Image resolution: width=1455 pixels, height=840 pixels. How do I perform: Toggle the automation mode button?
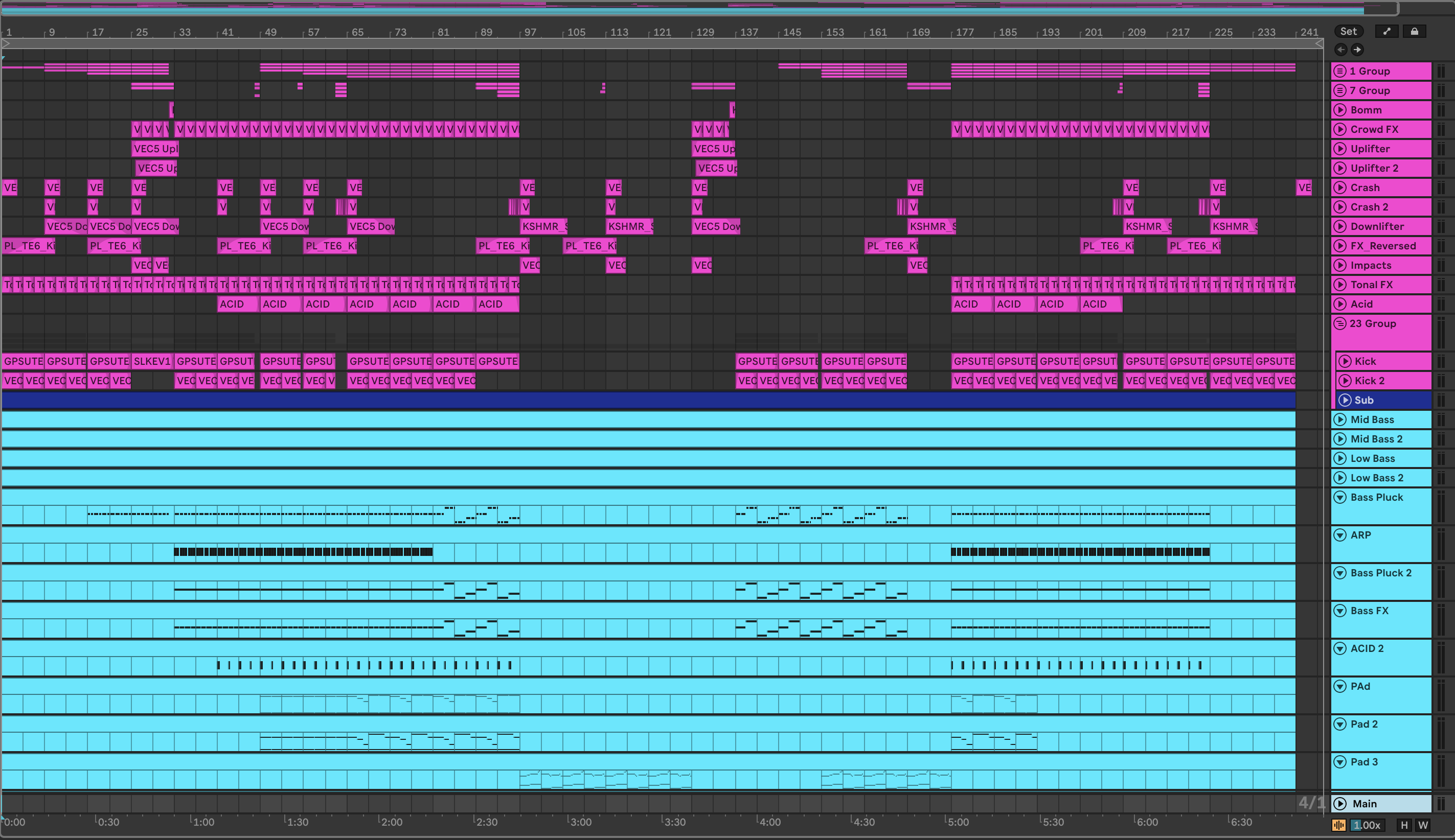point(1386,31)
